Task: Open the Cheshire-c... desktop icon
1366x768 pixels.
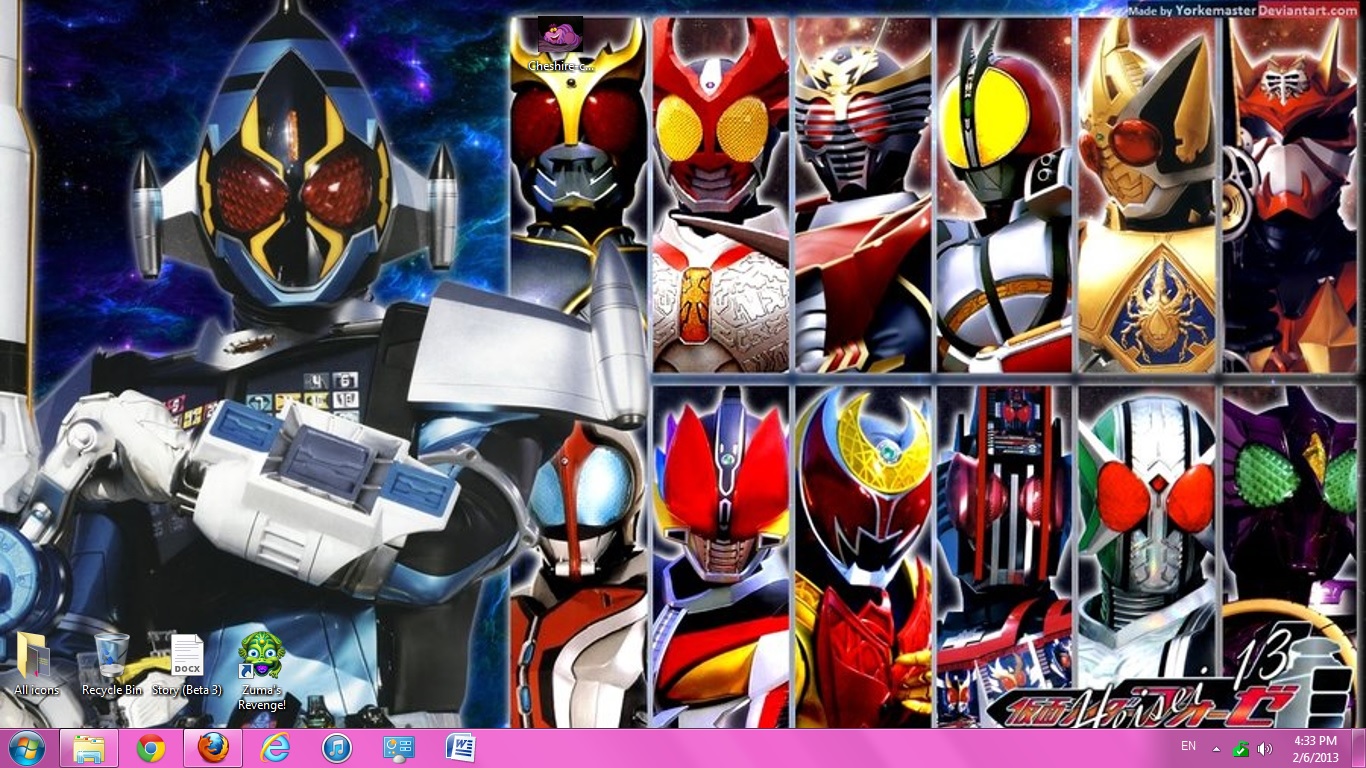Action: point(560,45)
